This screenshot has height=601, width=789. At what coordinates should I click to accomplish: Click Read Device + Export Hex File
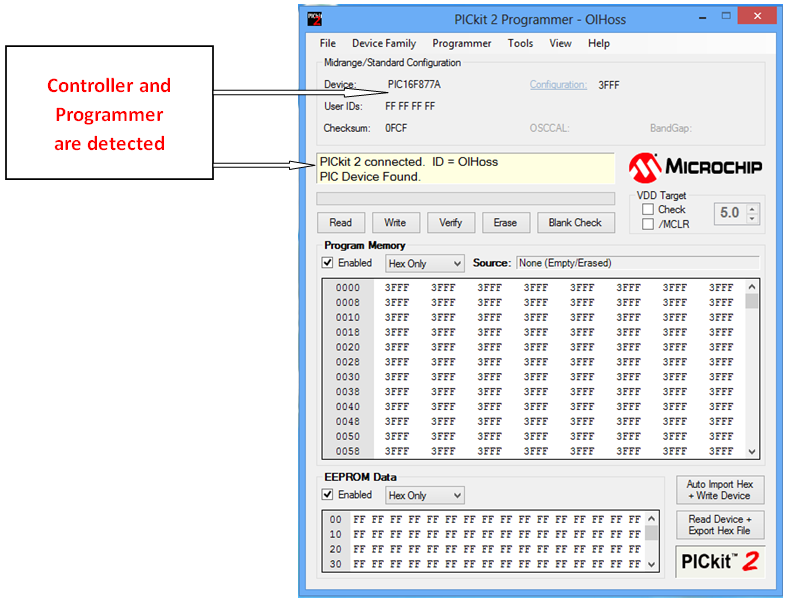click(x=720, y=524)
